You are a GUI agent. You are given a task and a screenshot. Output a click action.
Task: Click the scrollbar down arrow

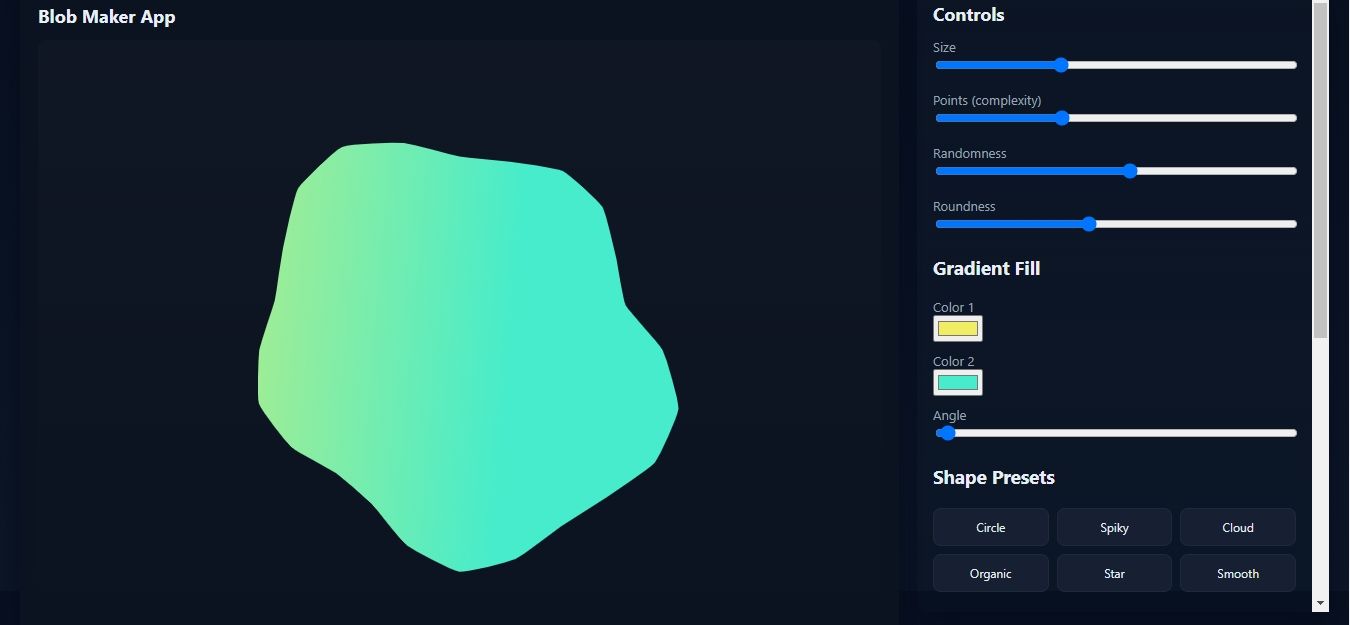pyautogui.click(x=1320, y=603)
